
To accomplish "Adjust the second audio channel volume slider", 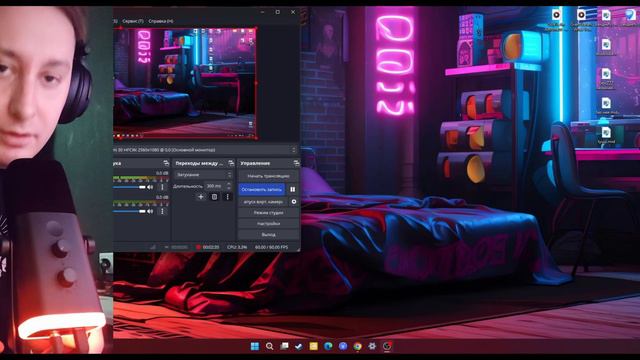I will point(129,211).
